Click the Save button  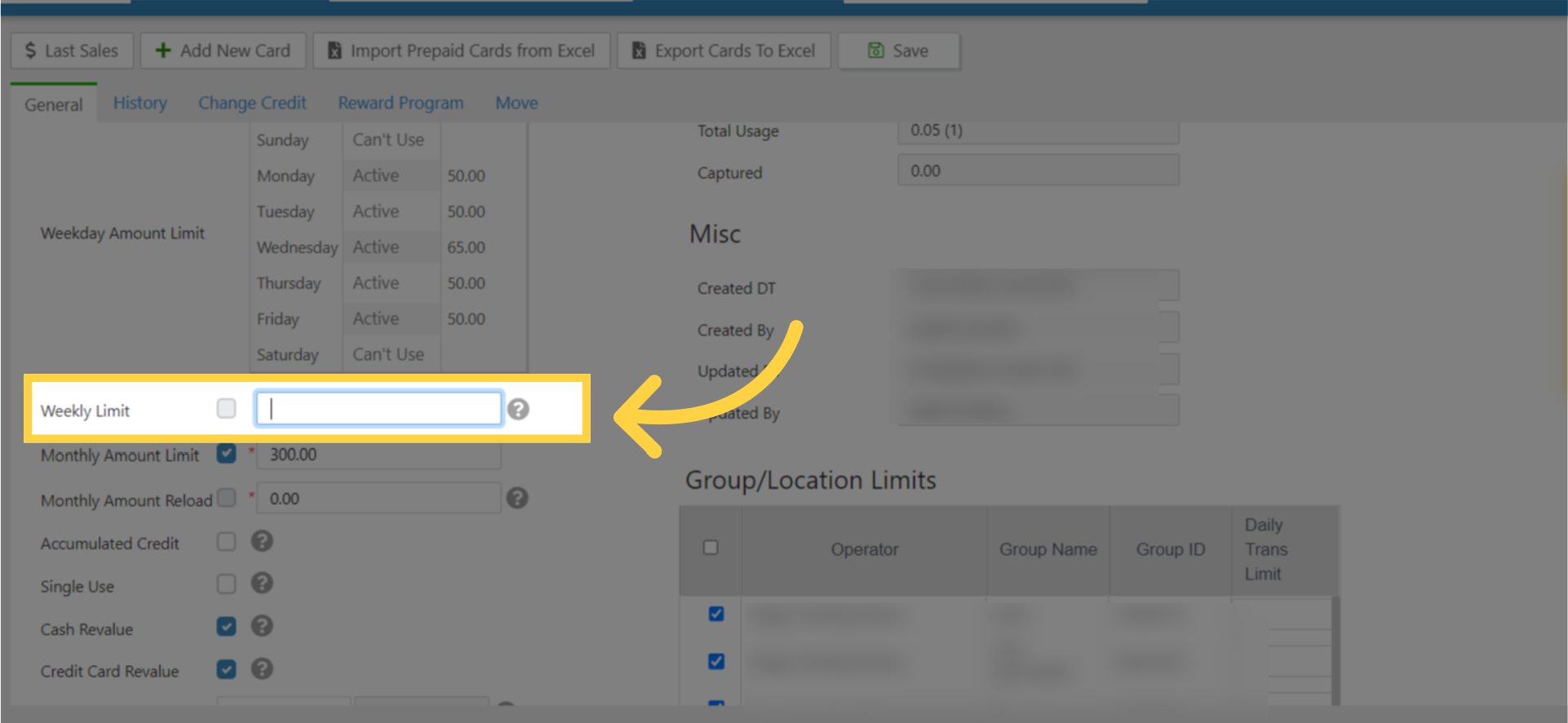(x=899, y=51)
